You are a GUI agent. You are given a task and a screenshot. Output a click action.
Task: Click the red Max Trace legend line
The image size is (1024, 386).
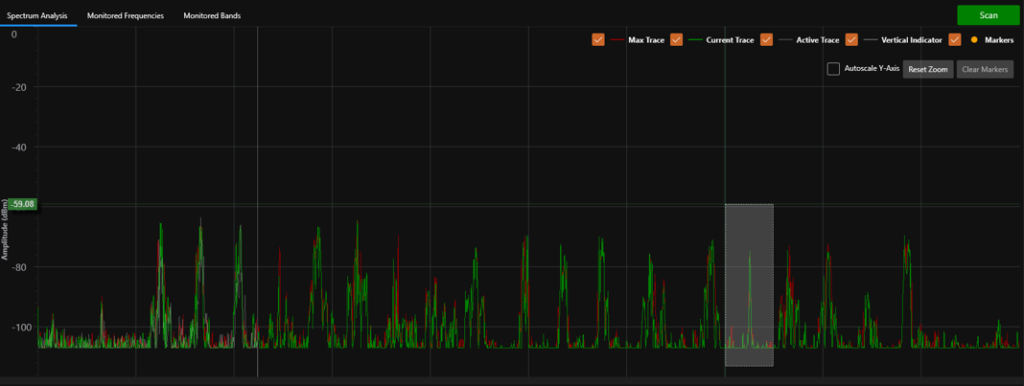(x=617, y=40)
